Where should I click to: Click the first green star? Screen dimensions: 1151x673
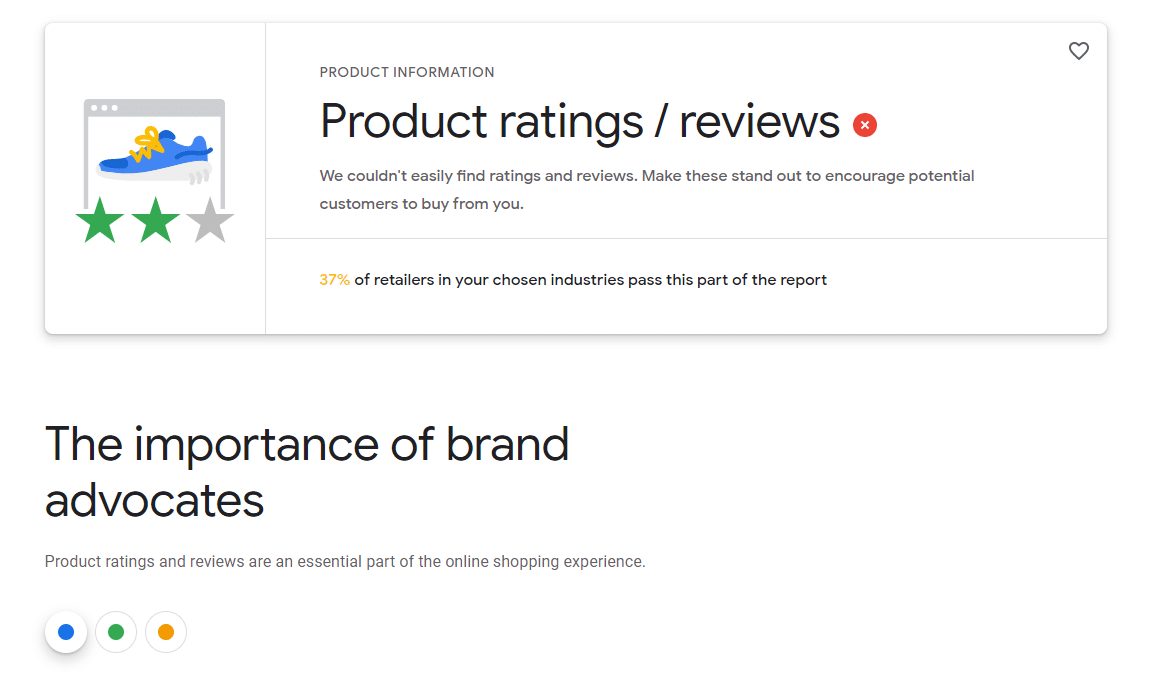coord(99,221)
